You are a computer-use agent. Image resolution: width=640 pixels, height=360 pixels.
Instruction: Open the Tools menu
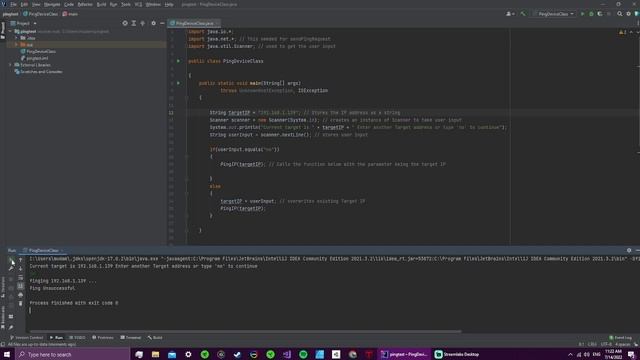pos(126,4)
